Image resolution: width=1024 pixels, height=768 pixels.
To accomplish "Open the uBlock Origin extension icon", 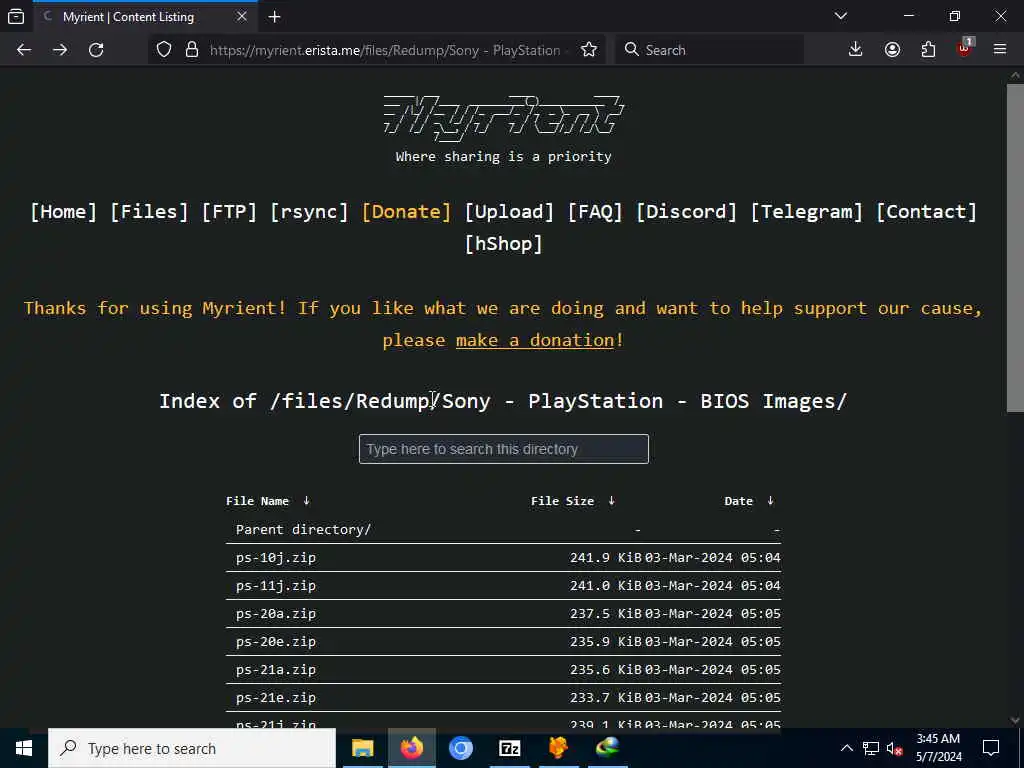I will click(965, 49).
